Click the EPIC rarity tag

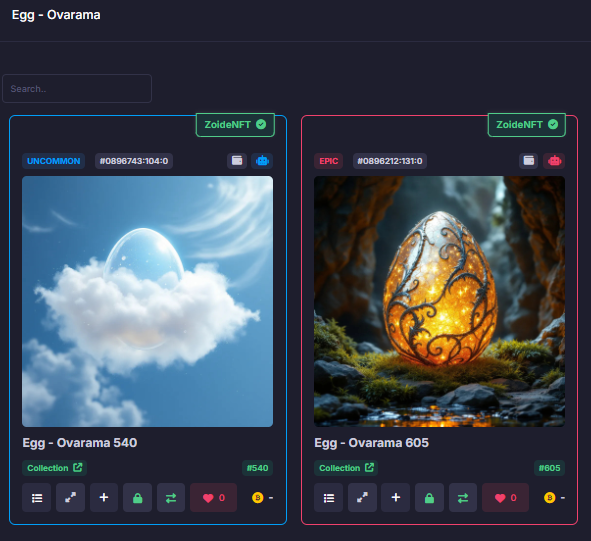point(329,161)
